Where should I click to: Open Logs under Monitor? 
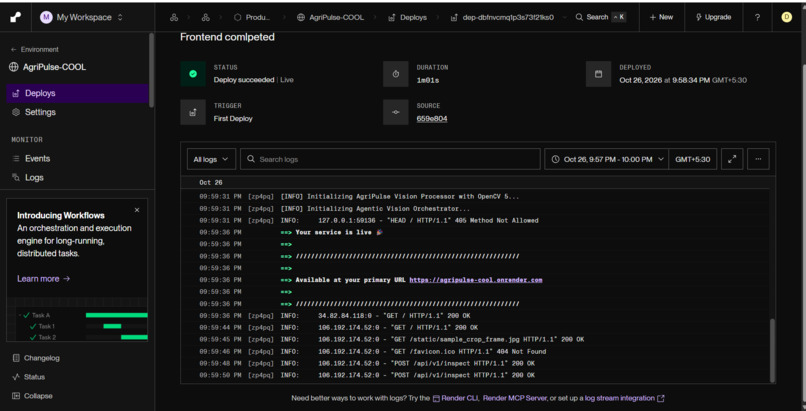(77, 178)
